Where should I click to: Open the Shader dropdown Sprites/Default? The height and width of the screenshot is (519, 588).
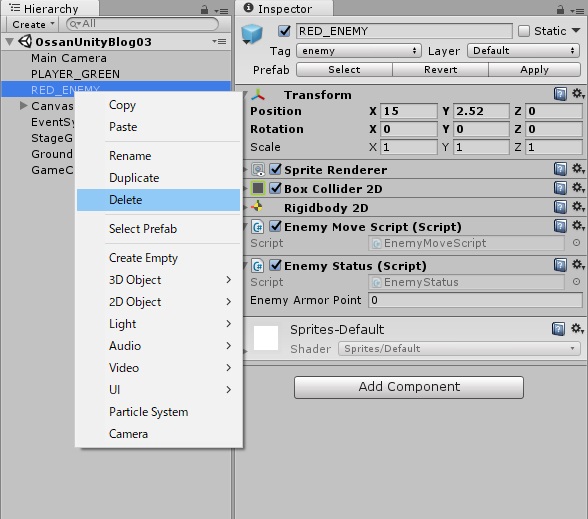tap(459, 348)
